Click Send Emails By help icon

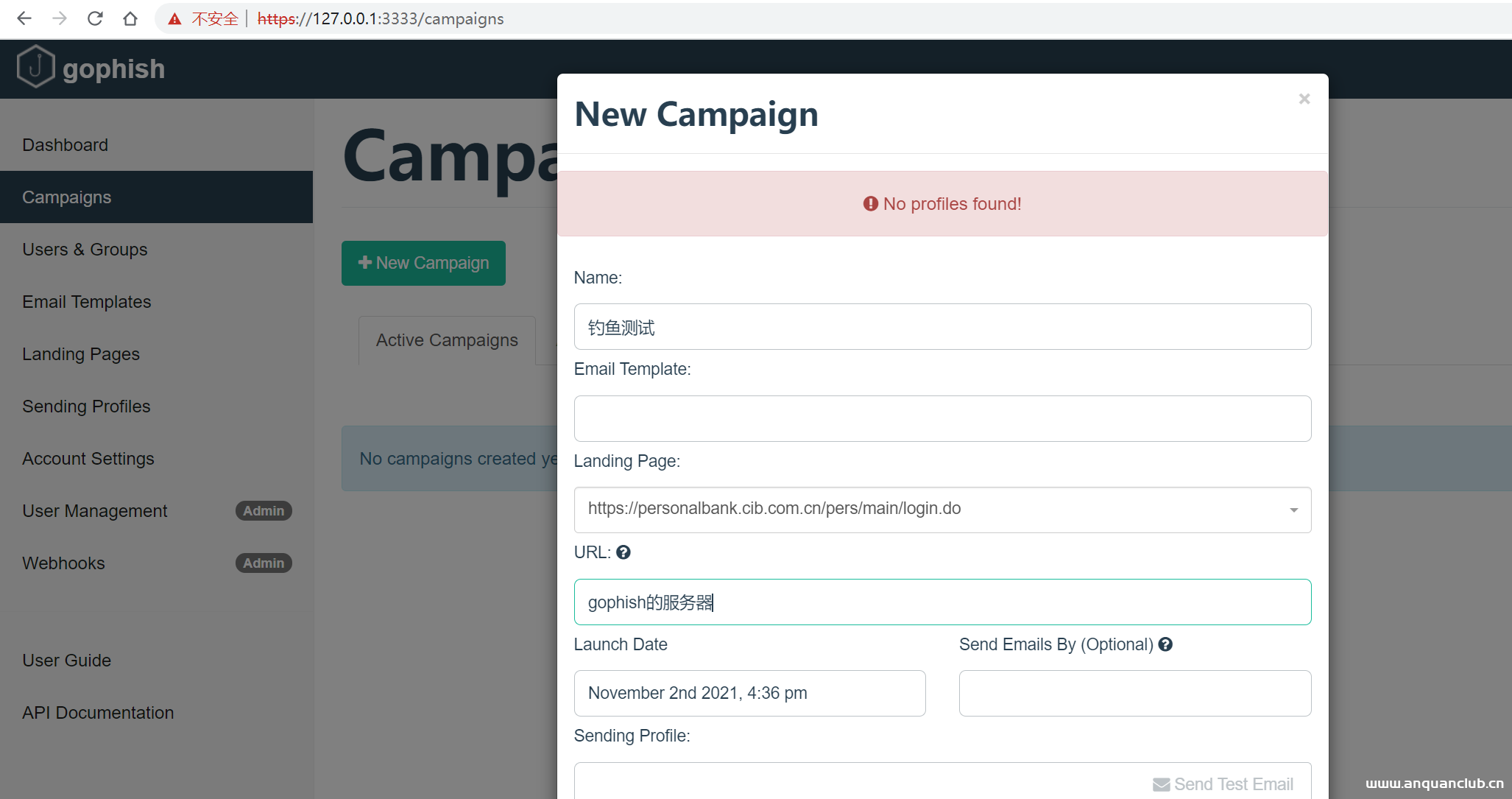pos(1165,644)
